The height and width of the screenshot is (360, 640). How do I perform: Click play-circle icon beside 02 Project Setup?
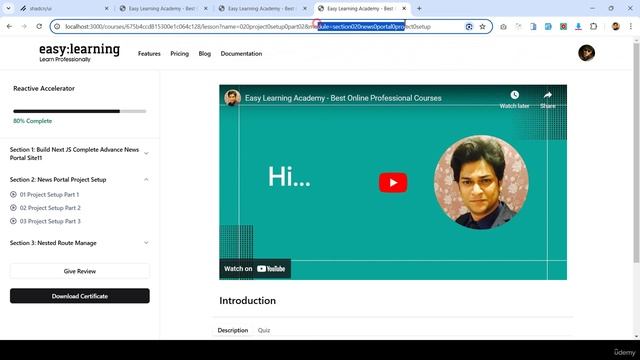coord(13,208)
